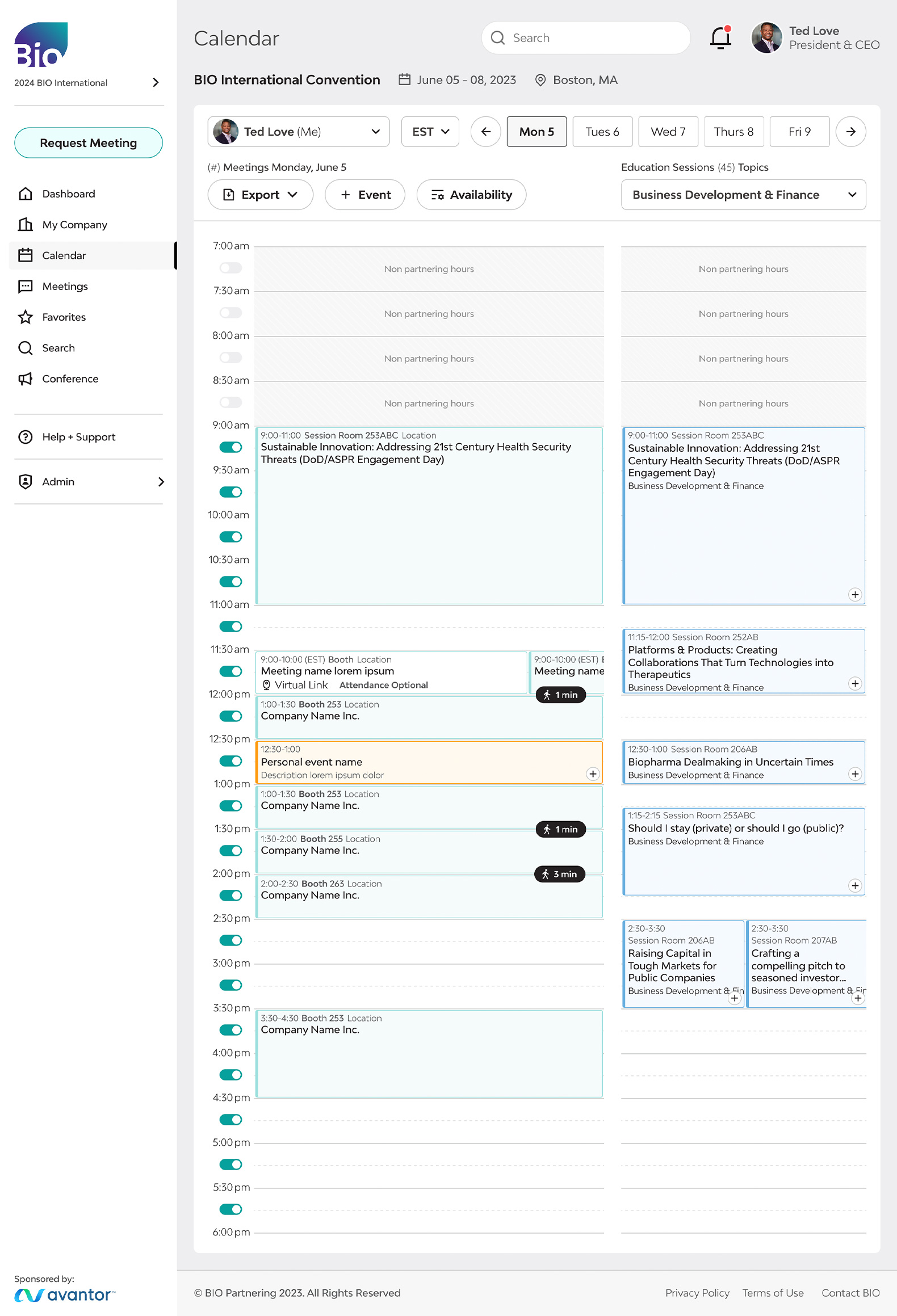The height and width of the screenshot is (1316, 897).
Task: Open the Privacy Policy link
Action: click(x=697, y=1293)
